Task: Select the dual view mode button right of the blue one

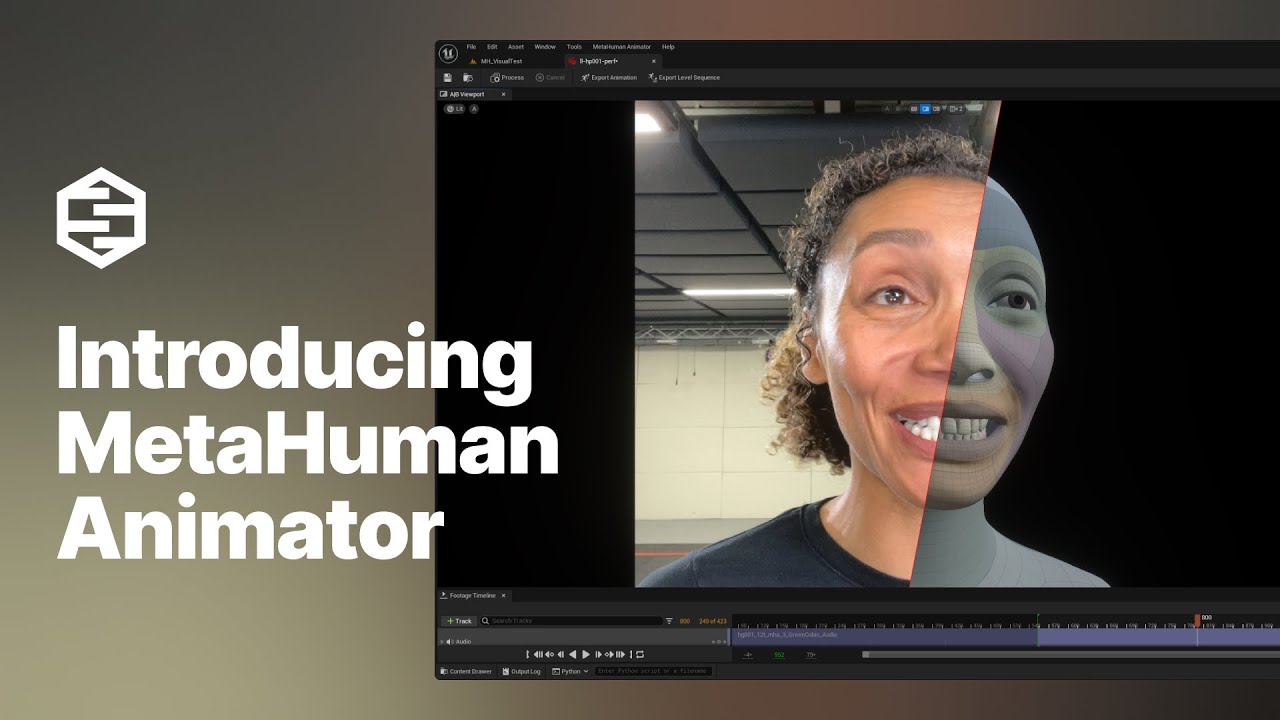Action: tap(937, 108)
